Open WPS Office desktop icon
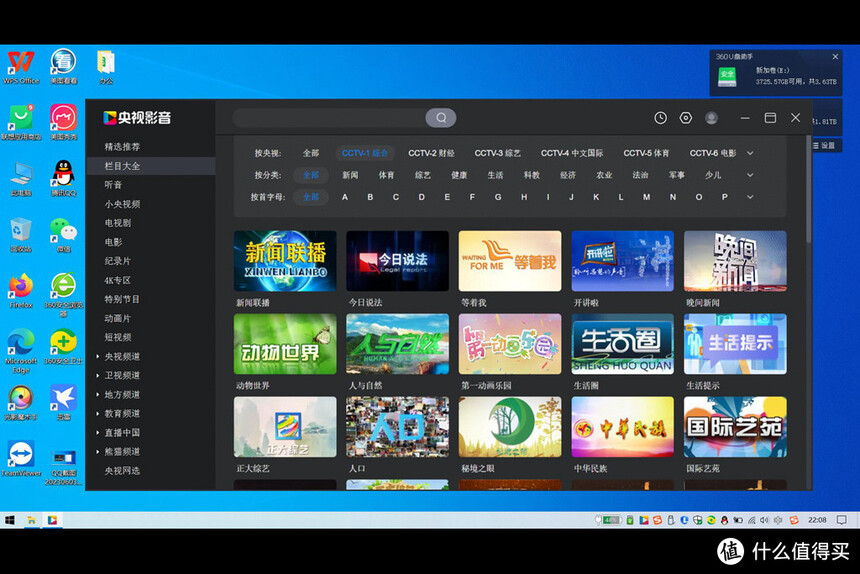The image size is (860, 574). [x=21, y=67]
